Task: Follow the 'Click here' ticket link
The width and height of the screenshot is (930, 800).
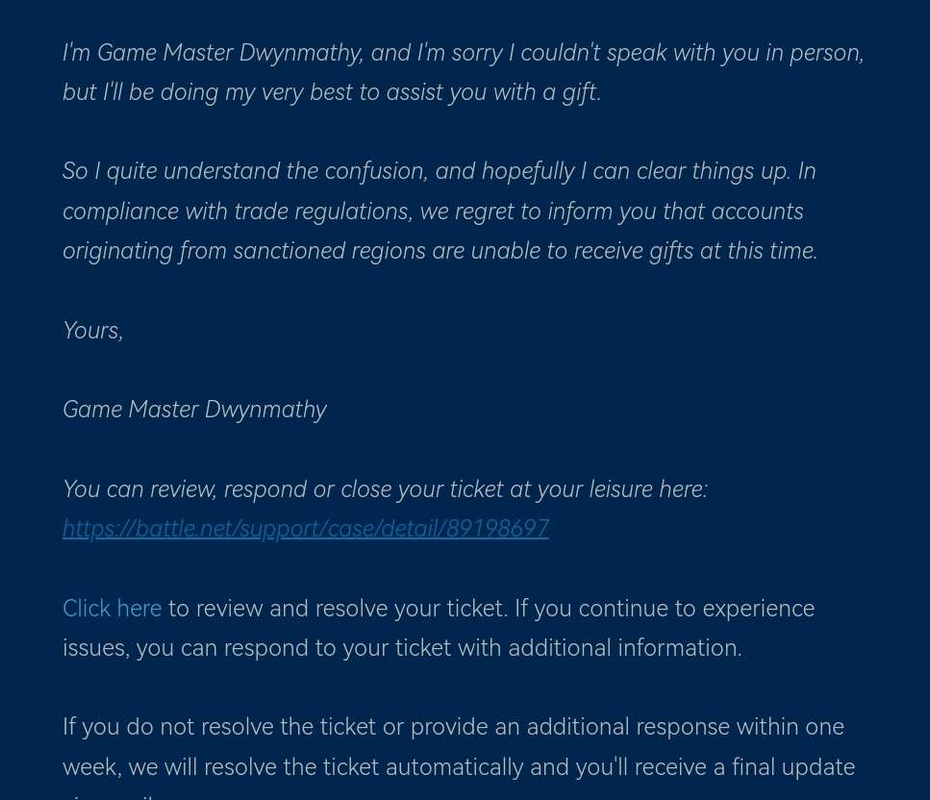Action: pyautogui.click(x=112, y=608)
